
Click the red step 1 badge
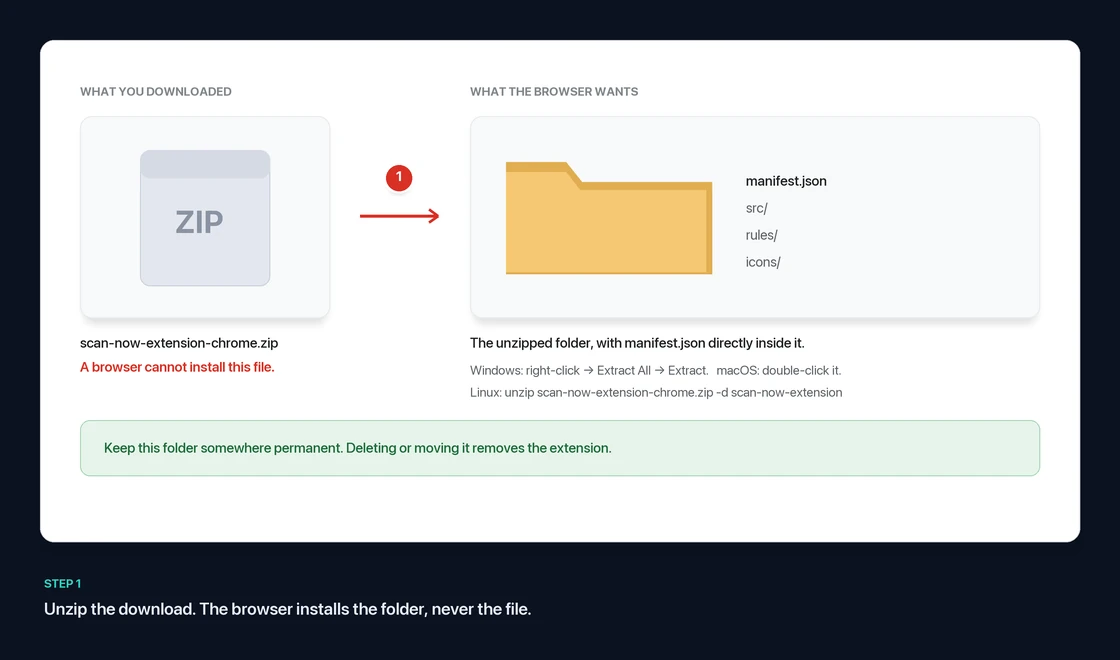click(399, 178)
